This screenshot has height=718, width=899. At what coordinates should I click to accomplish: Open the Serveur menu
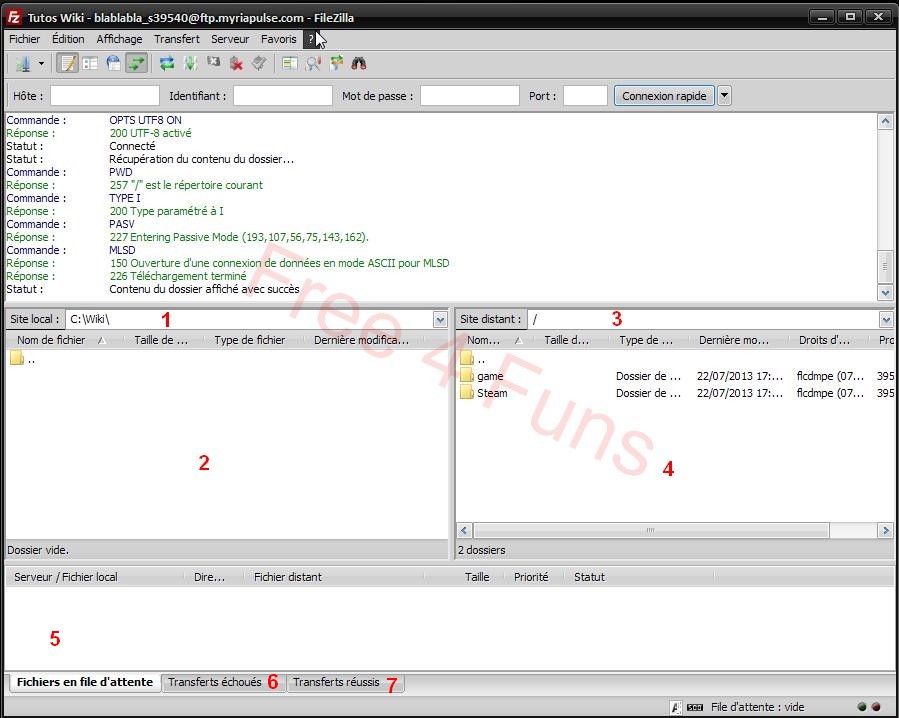(x=230, y=39)
